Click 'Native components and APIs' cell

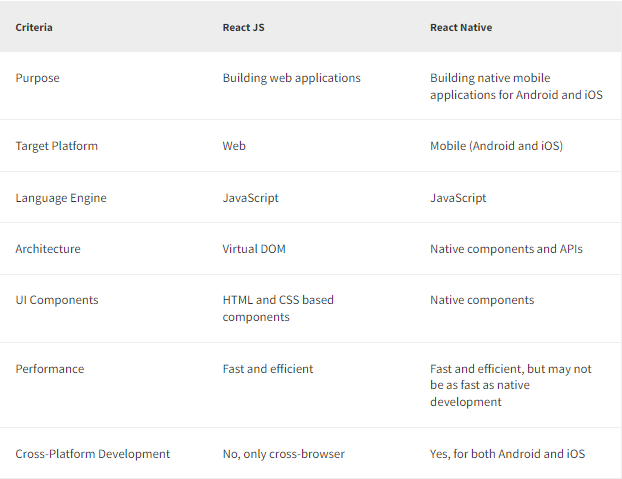pyautogui.click(x=506, y=249)
